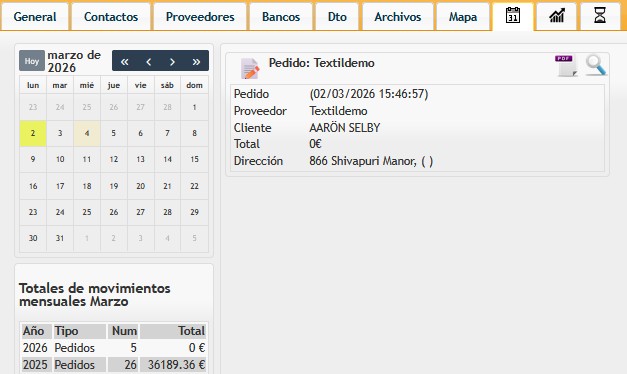
Task: Click the address '866 Shivapuri Manor, ( )'
Action: pyautogui.click(x=371, y=161)
